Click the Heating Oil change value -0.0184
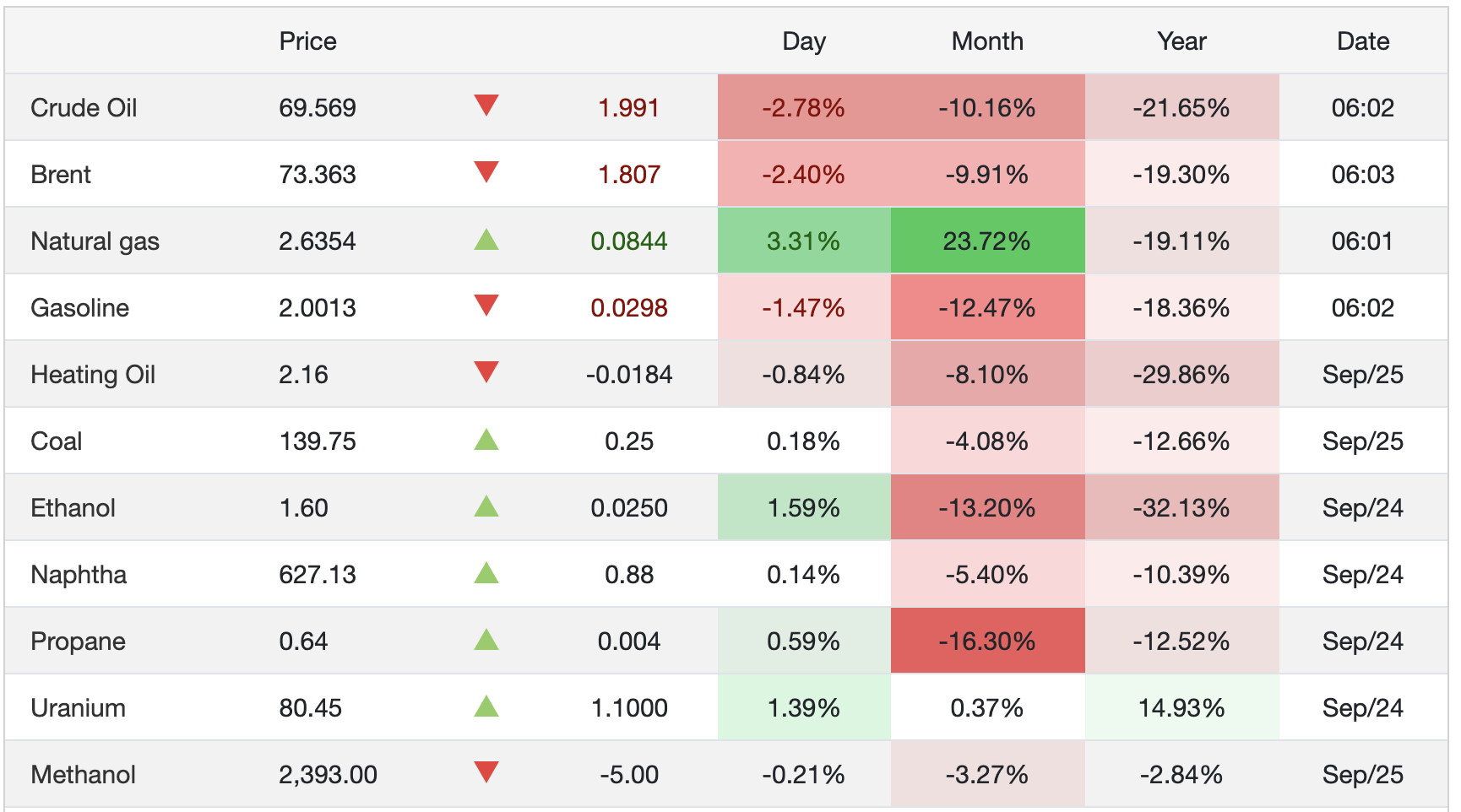This screenshot has width=1461, height=812. [629, 375]
